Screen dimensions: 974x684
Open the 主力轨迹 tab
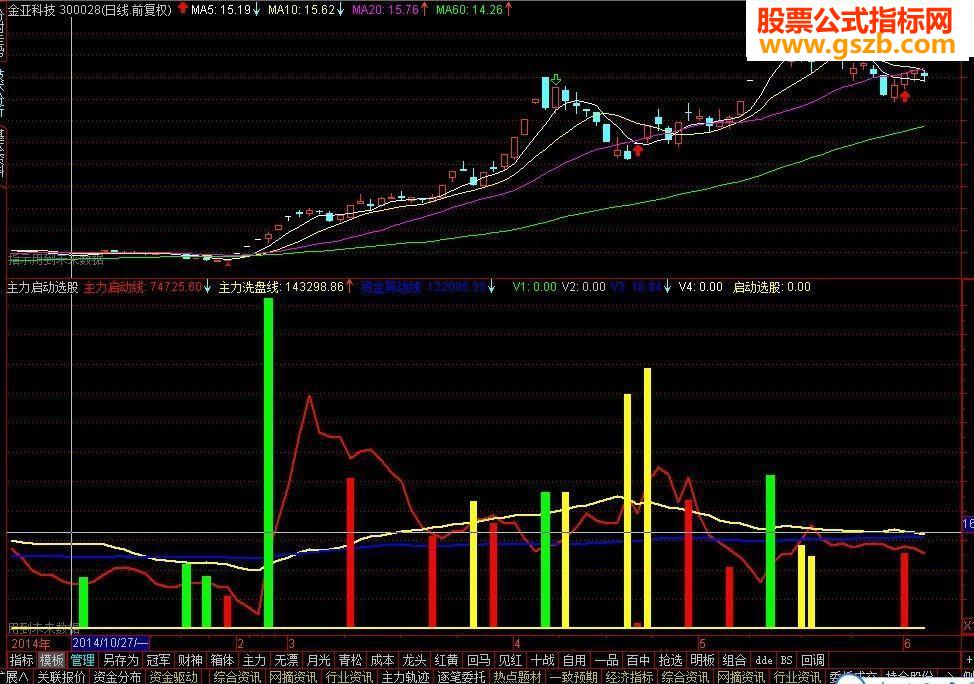coord(406,677)
